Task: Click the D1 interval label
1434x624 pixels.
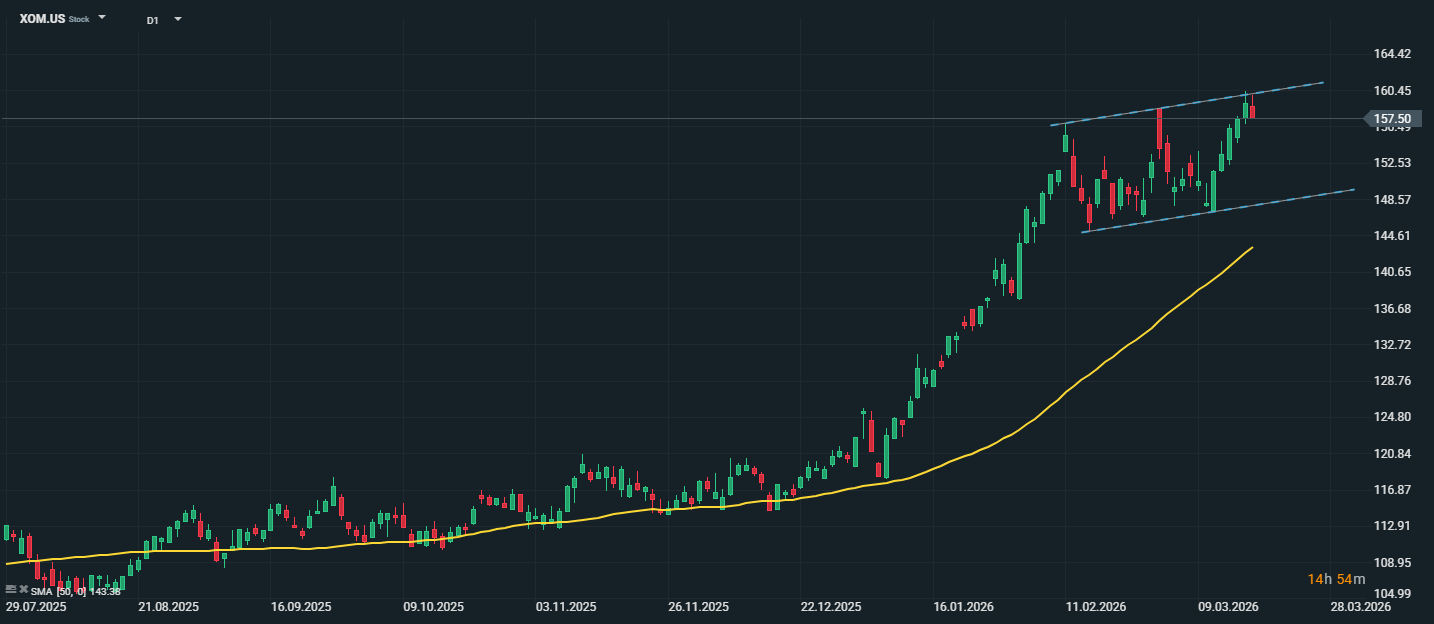Action: tap(152, 20)
